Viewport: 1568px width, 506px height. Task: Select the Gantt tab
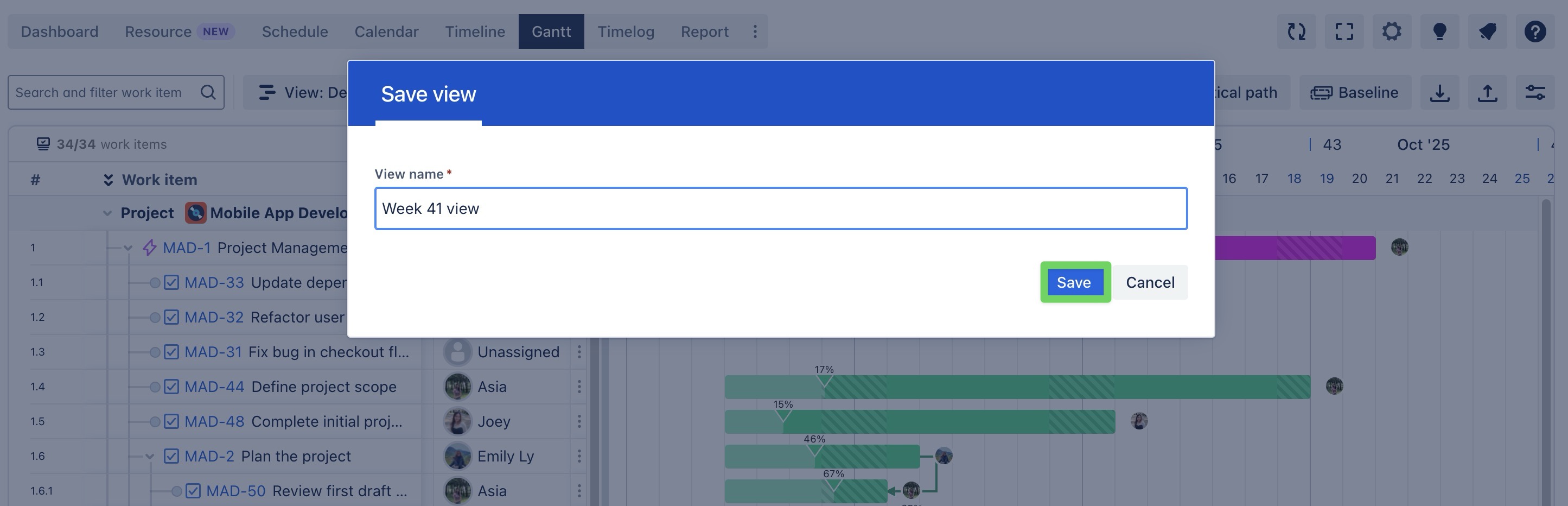point(551,31)
